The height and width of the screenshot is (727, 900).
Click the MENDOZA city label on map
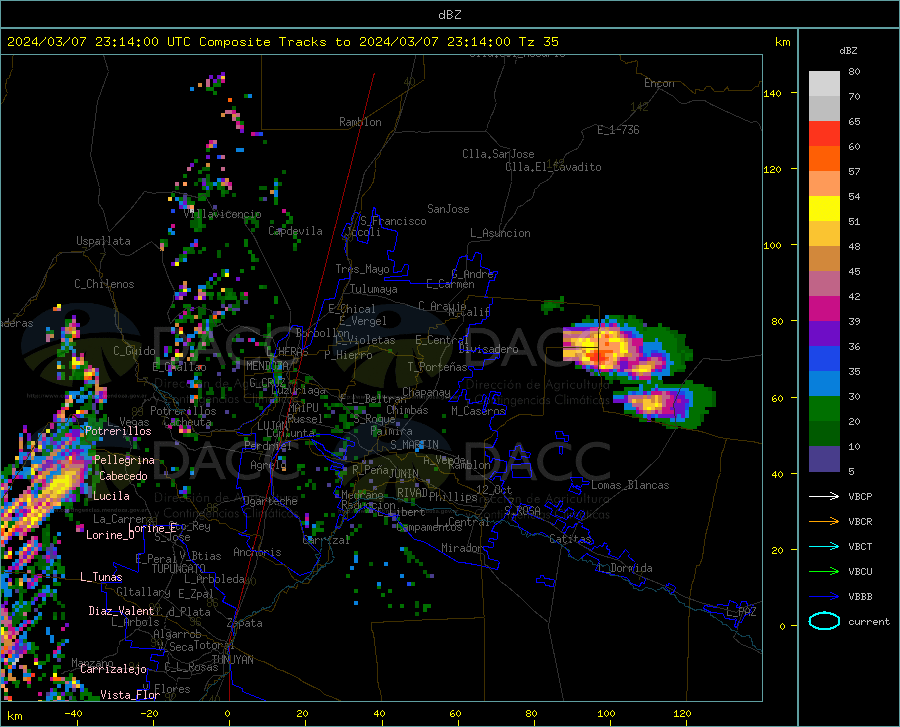point(267,366)
